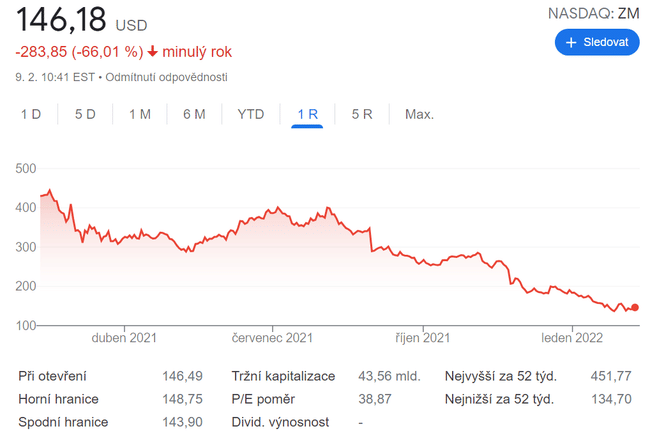Switch to the 6 M range tab
Viewport: 650px width, 431px height.
tap(194, 114)
